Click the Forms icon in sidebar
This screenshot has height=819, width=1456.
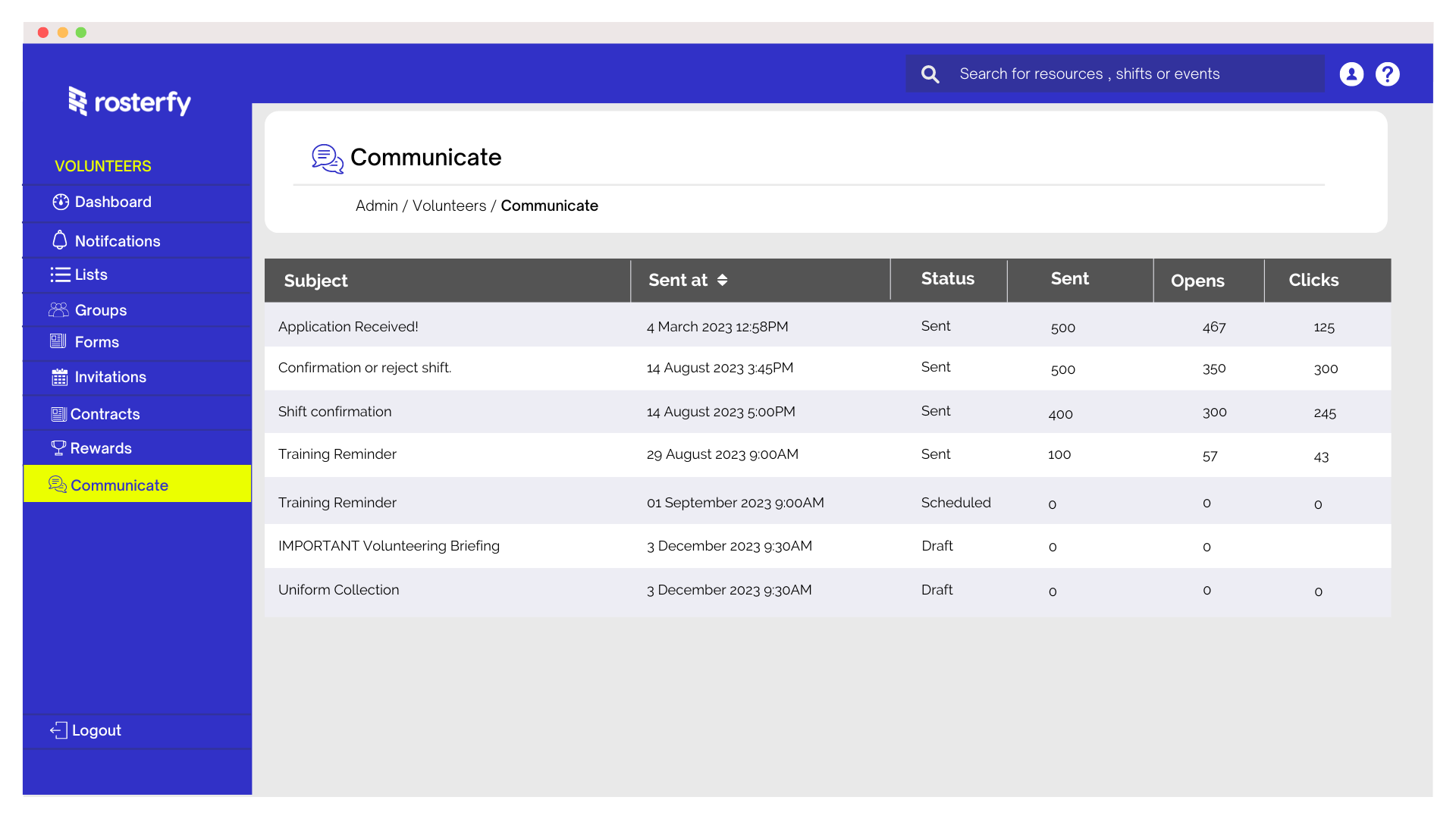(58, 341)
